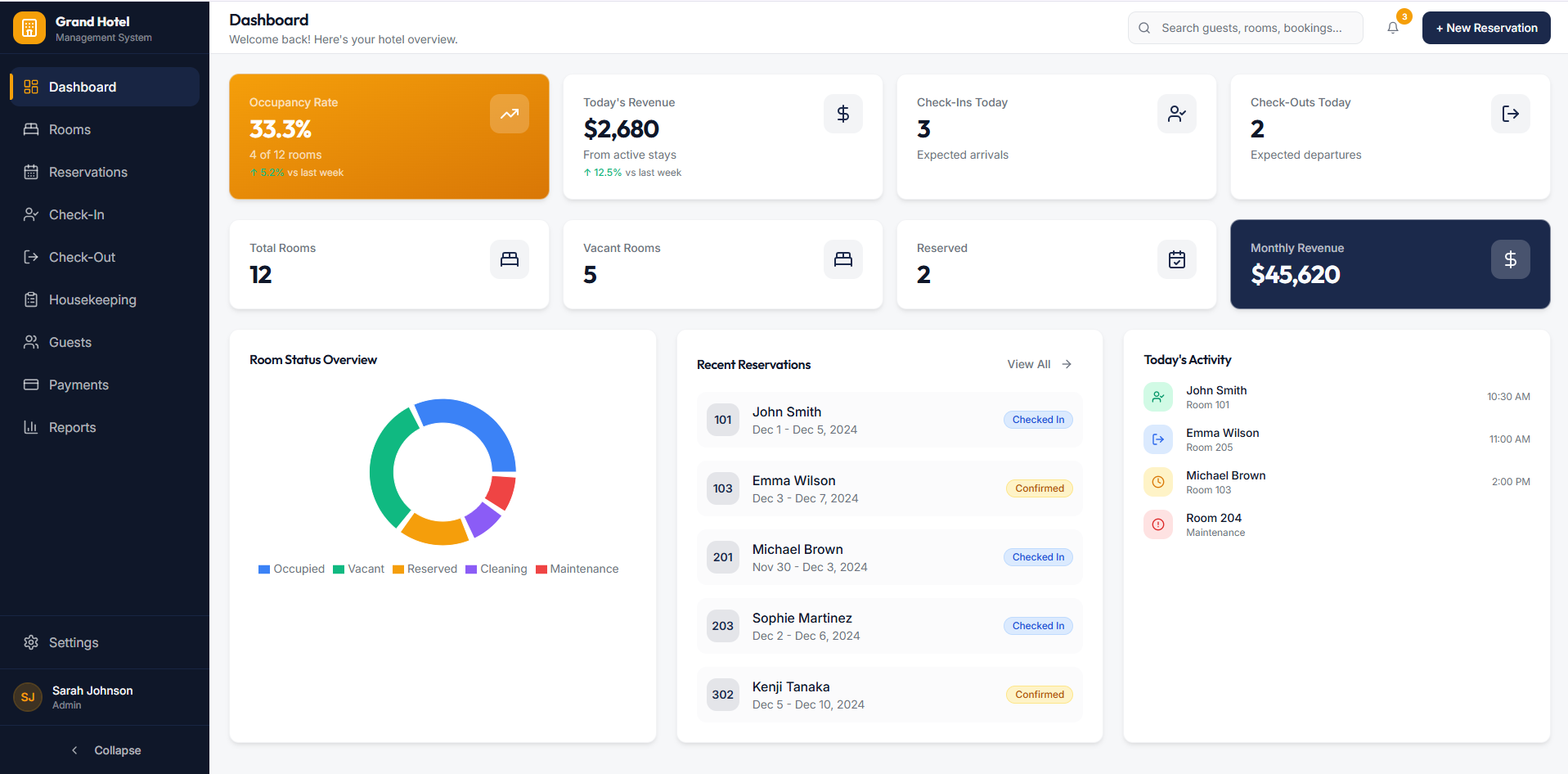Screen dimensions: 1568x774
Task: Click John Smith's Checked In badge
Action: 1038,420
